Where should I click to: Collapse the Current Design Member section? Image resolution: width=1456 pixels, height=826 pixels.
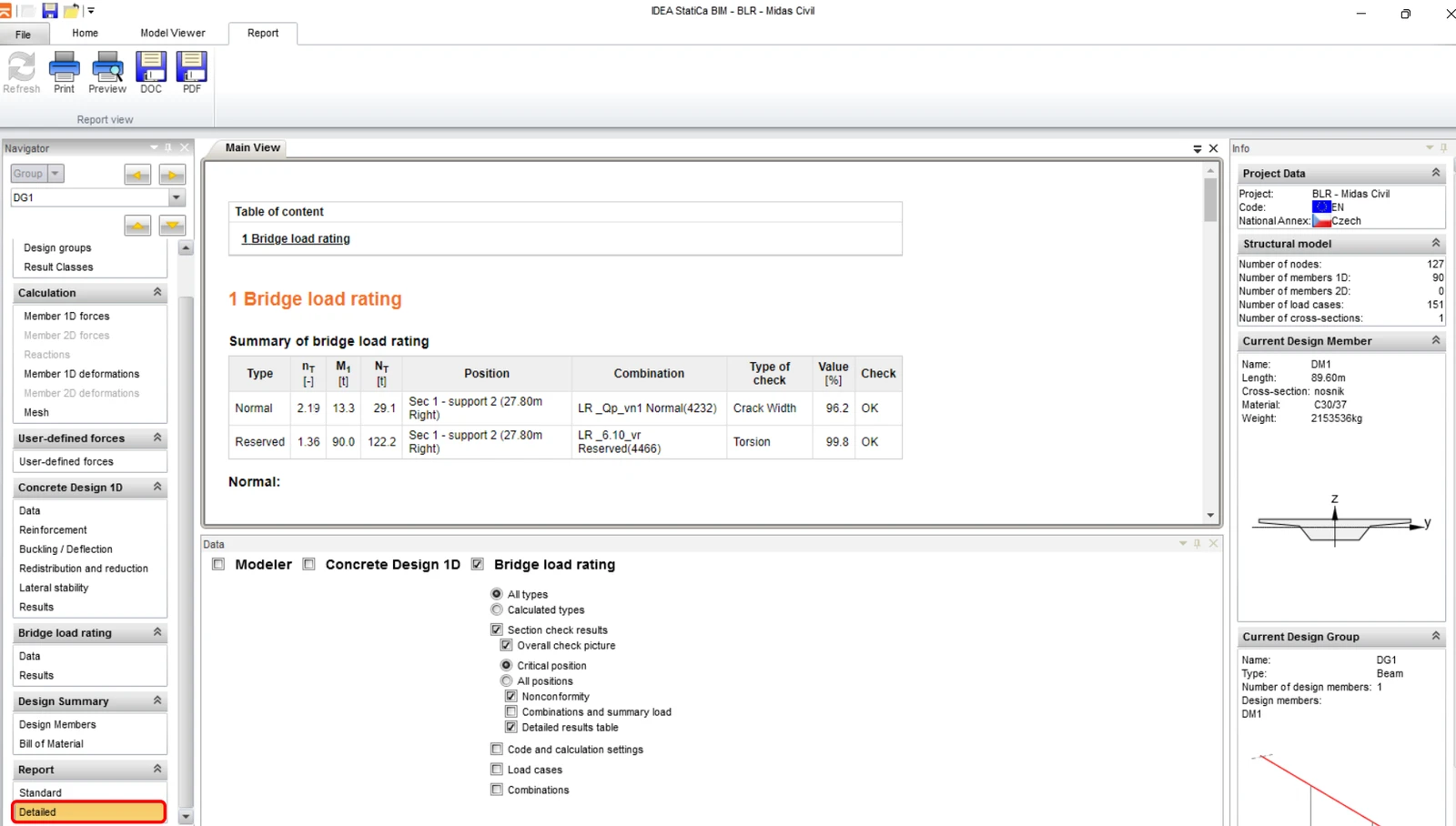[1436, 340]
